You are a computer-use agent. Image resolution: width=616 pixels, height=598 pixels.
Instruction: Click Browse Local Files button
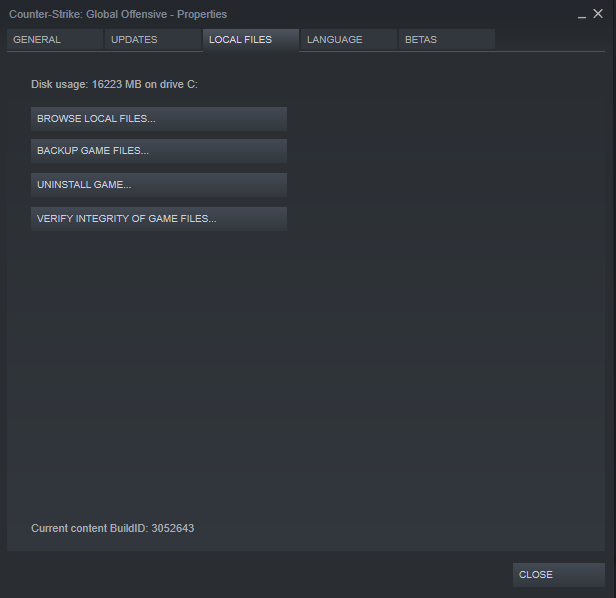click(x=159, y=119)
